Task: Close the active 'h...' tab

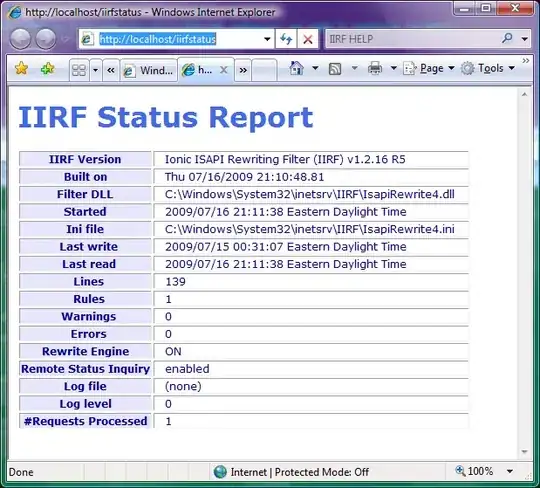Action: click(x=224, y=70)
